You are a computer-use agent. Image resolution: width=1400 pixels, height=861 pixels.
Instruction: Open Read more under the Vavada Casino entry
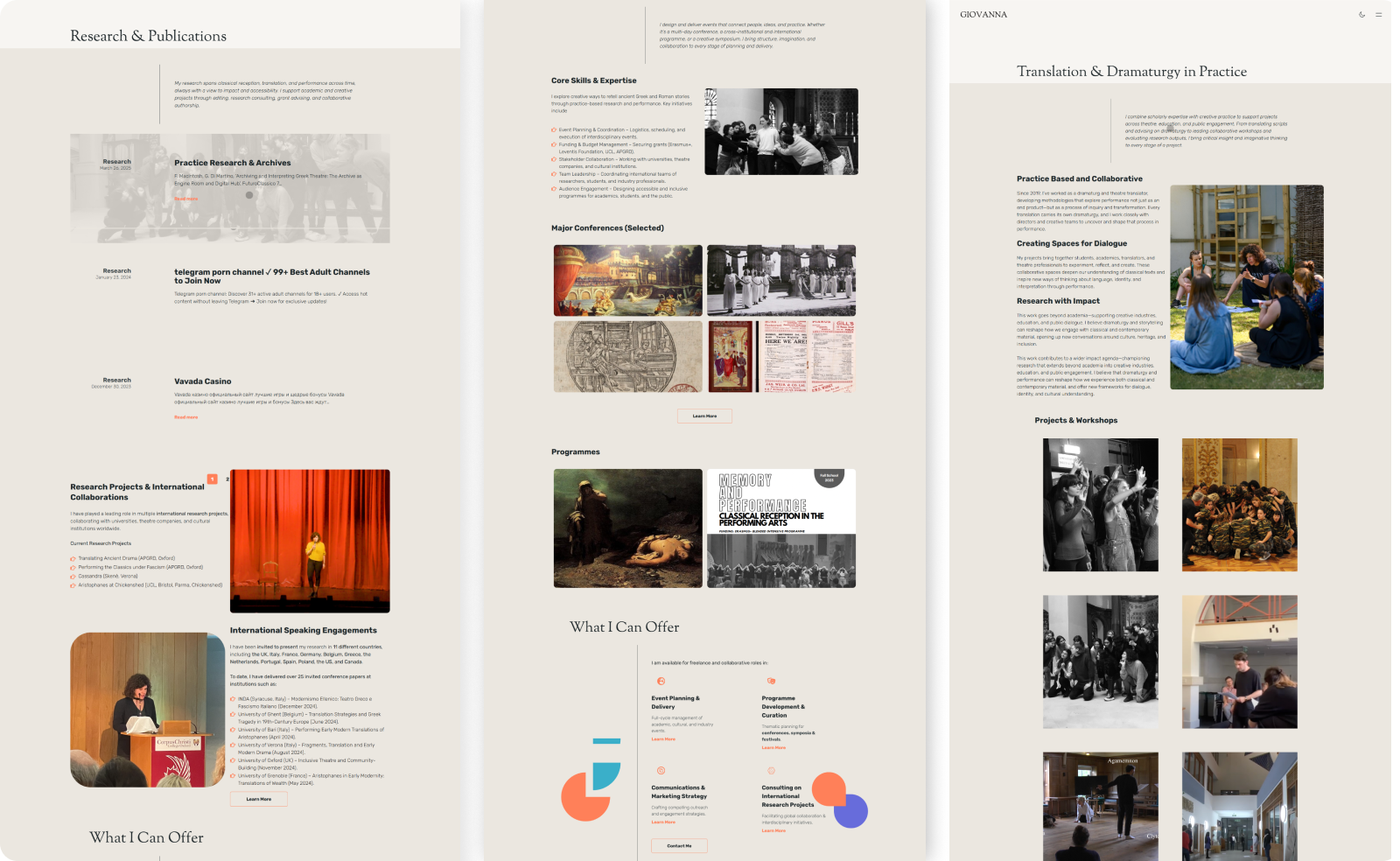tap(186, 417)
